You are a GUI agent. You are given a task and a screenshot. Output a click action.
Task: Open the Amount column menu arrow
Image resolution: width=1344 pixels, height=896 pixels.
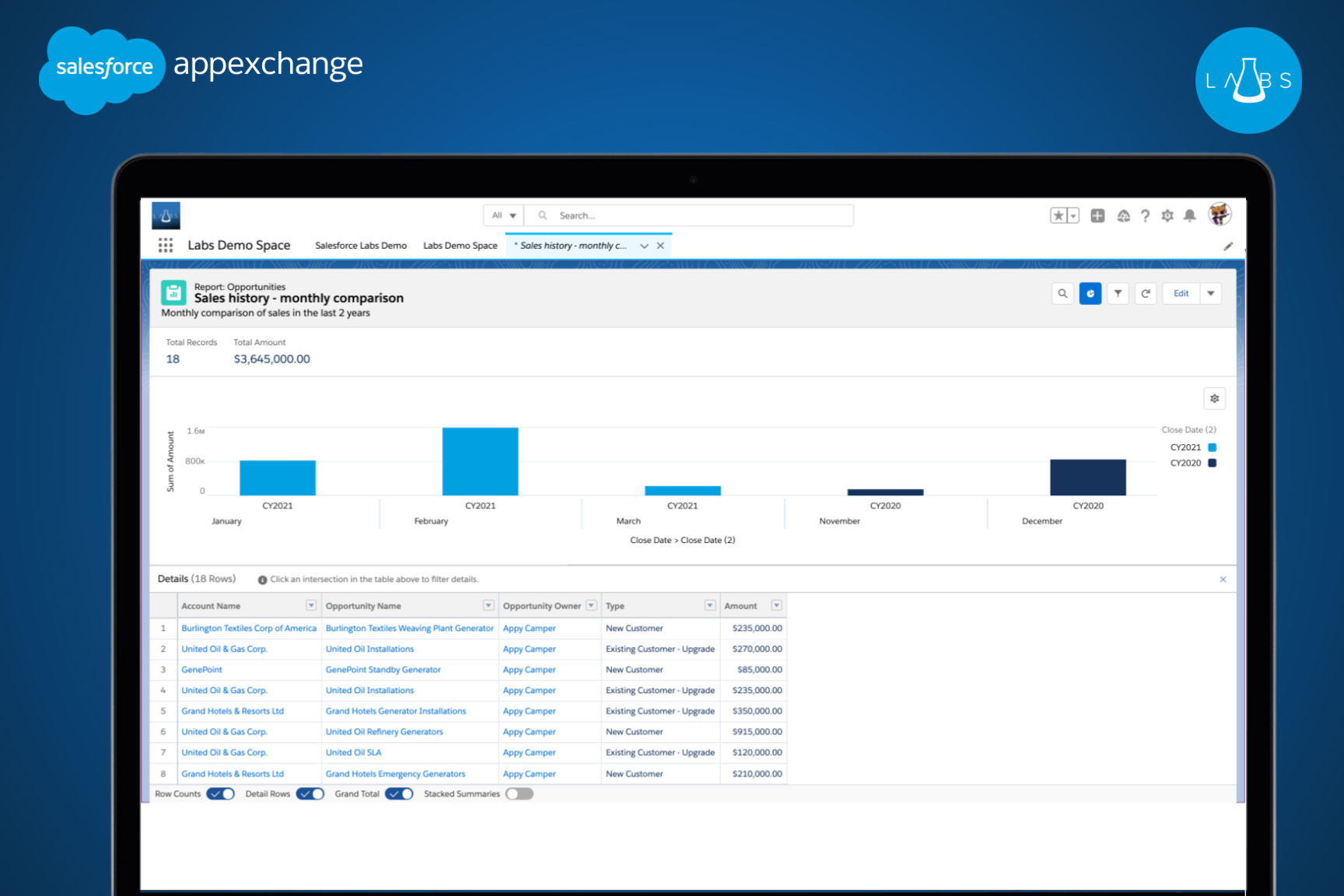point(776,605)
